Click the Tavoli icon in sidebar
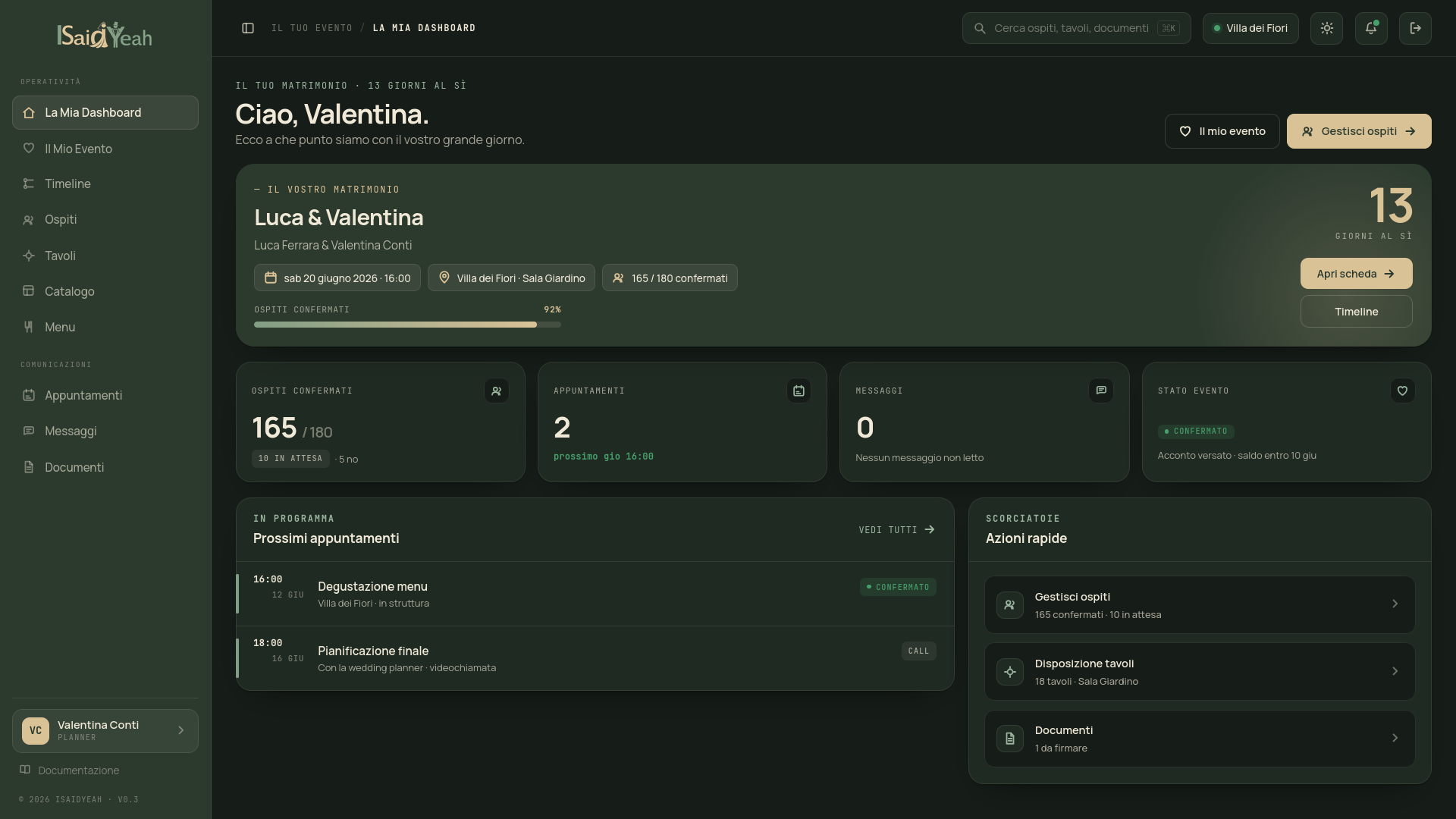The width and height of the screenshot is (1456, 819). 29,256
